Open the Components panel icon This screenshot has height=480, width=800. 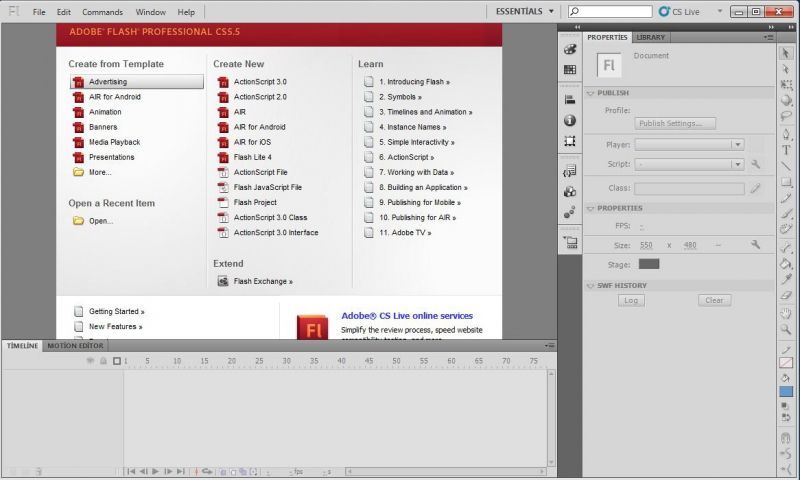pos(570,192)
